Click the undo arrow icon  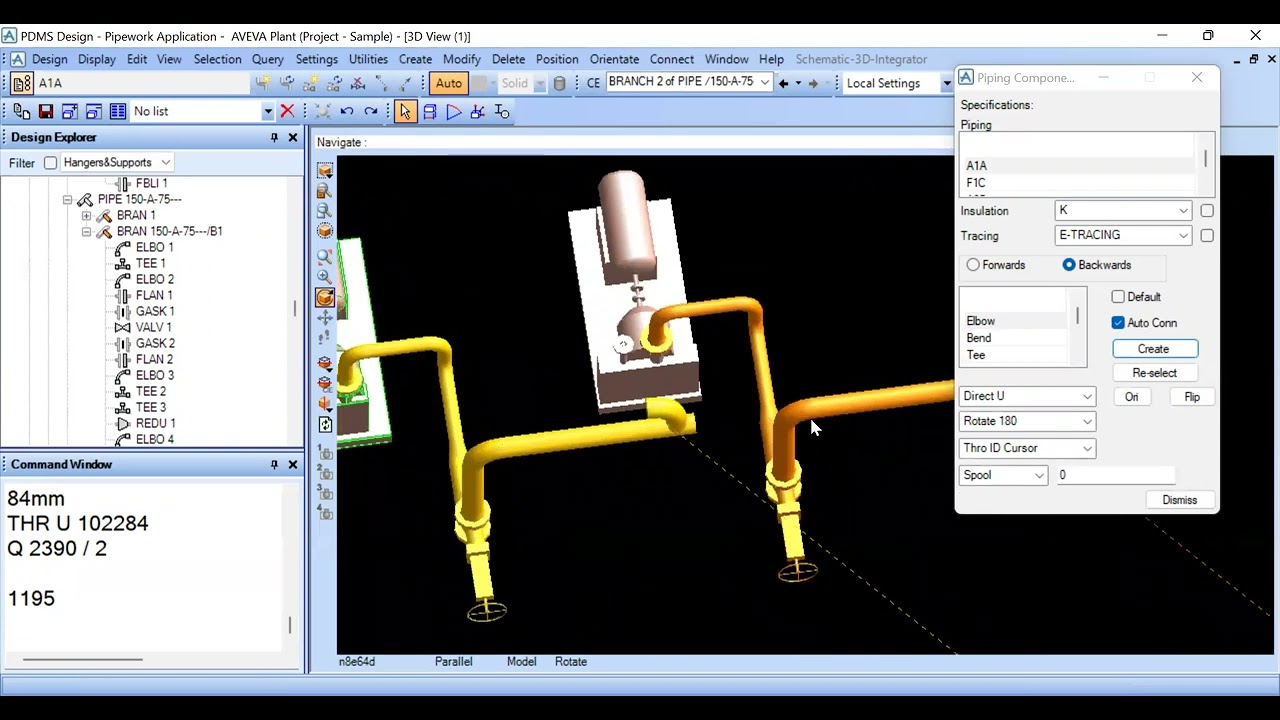347,111
